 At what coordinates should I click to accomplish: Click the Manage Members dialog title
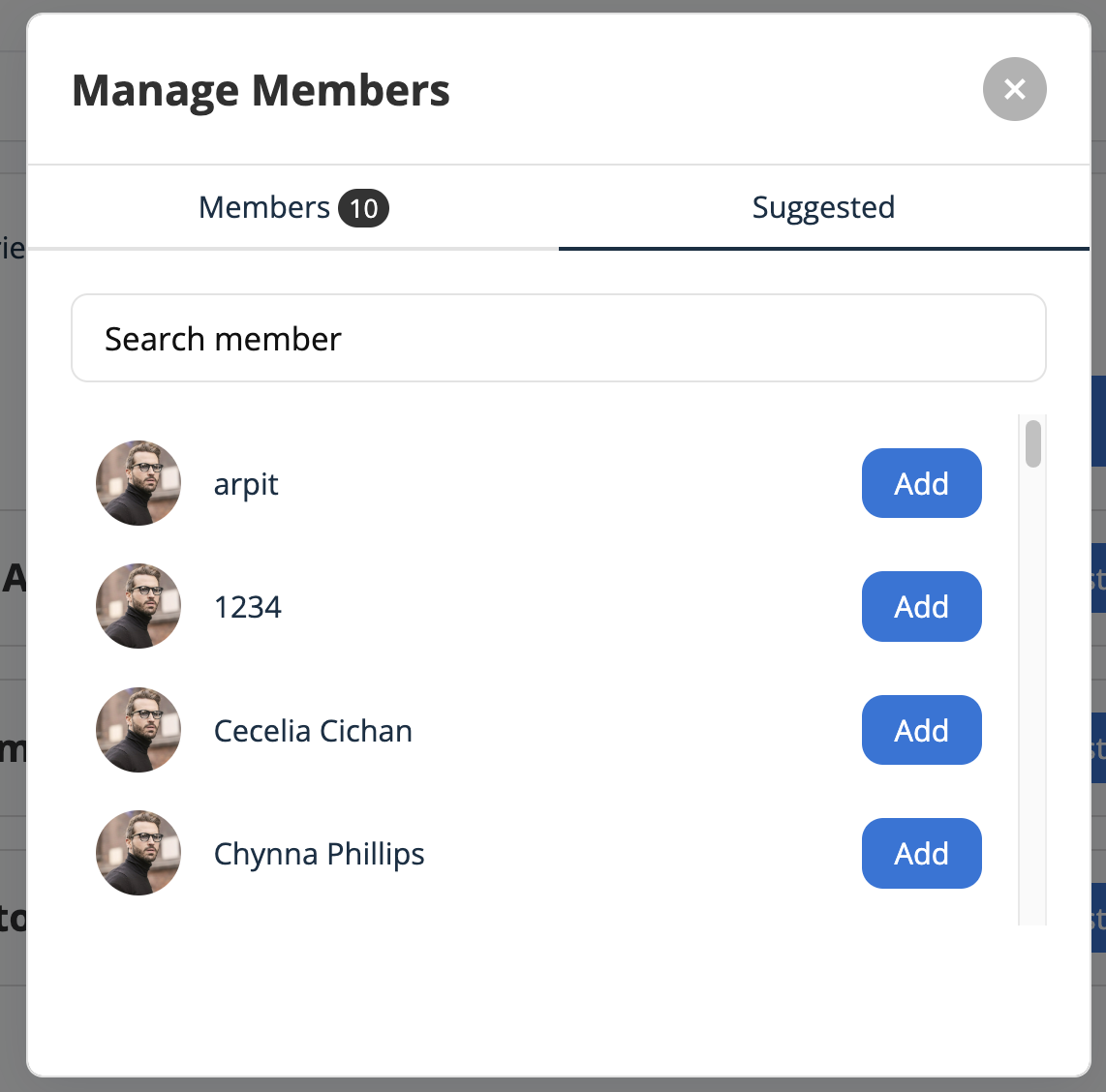pyautogui.click(x=261, y=90)
